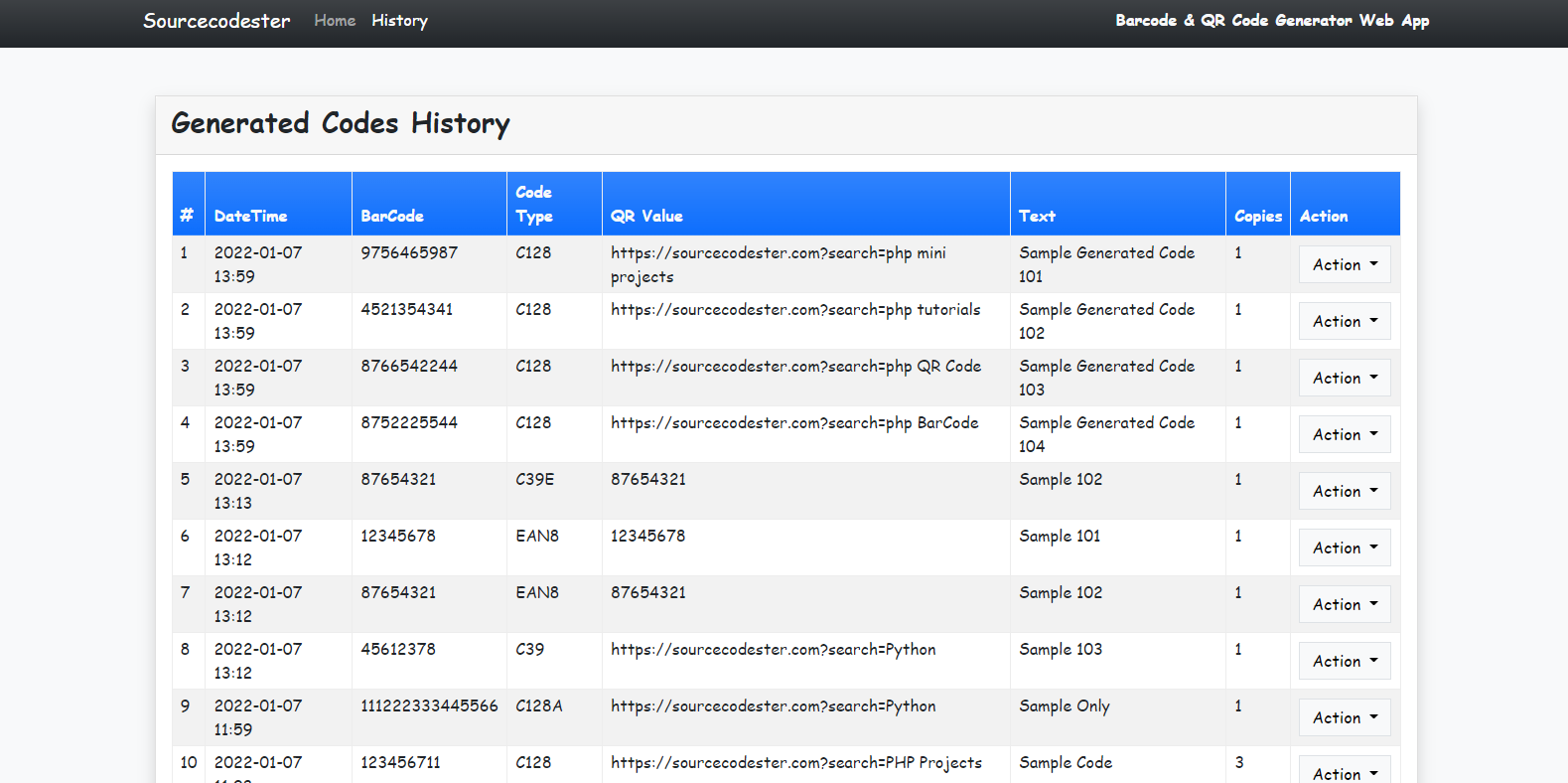Expand Action menu for row 5 C39E
1568x783 pixels.
tap(1345, 491)
